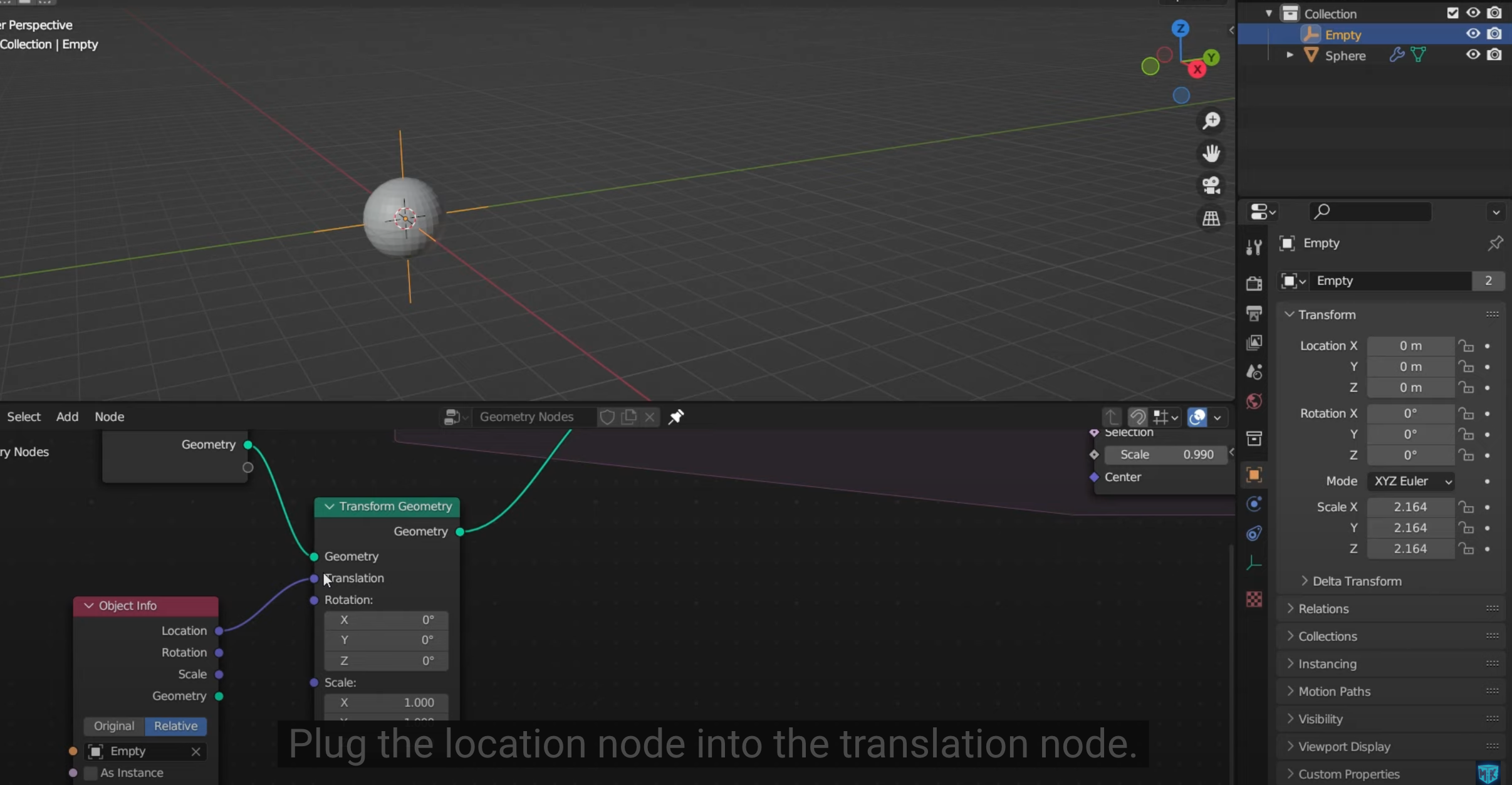Hide the Sphere object in outliner

tap(1473, 55)
